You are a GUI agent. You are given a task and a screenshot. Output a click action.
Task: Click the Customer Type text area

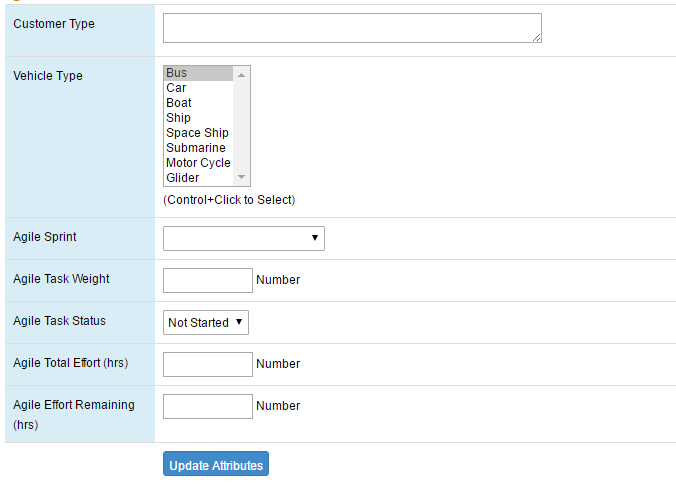pyautogui.click(x=352, y=28)
